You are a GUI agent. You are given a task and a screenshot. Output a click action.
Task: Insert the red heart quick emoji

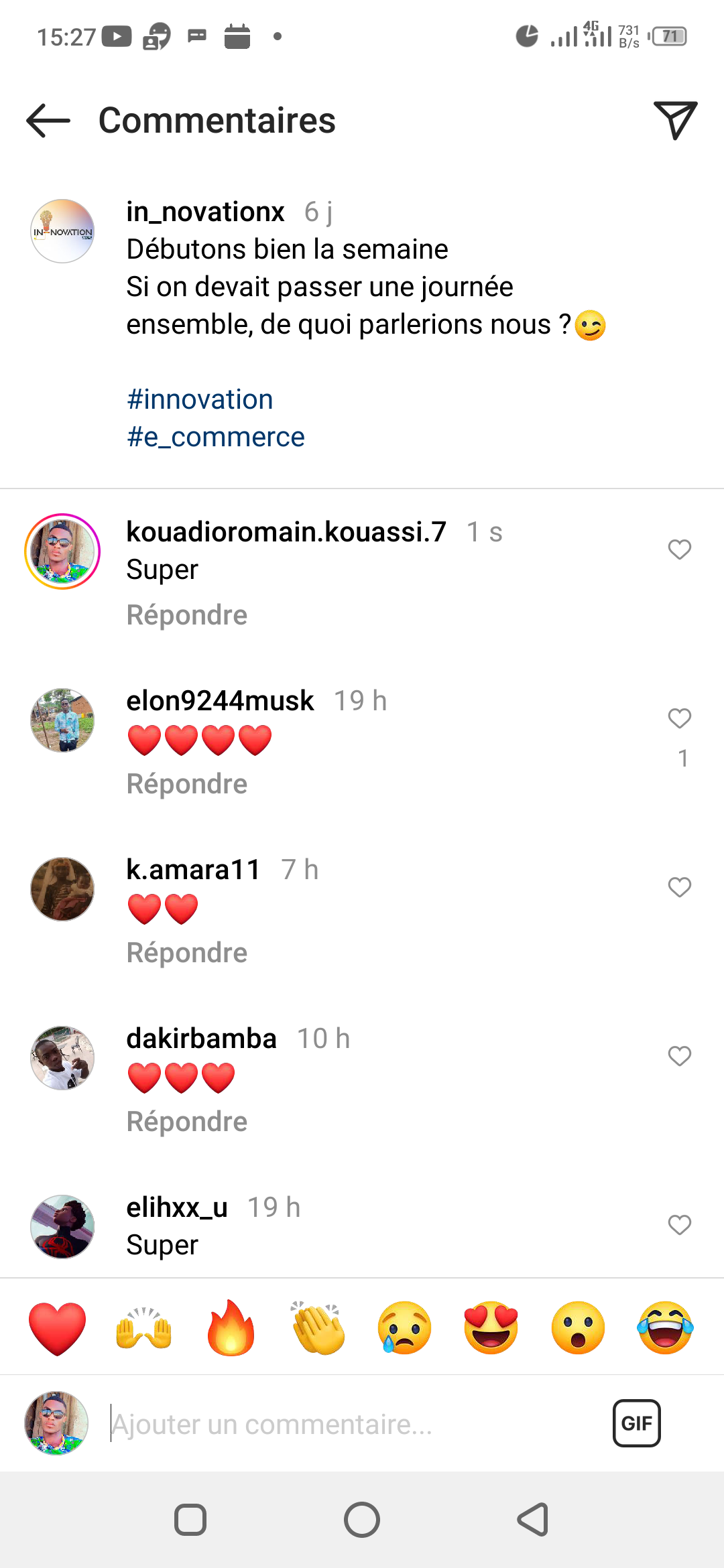click(58, 1328)
